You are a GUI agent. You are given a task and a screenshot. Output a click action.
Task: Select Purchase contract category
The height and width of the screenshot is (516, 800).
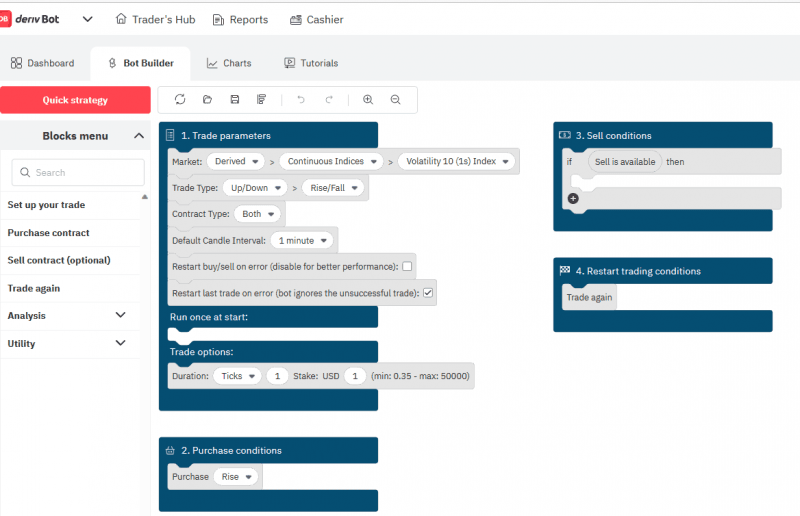pyautogui.click(x=48, y=233)
